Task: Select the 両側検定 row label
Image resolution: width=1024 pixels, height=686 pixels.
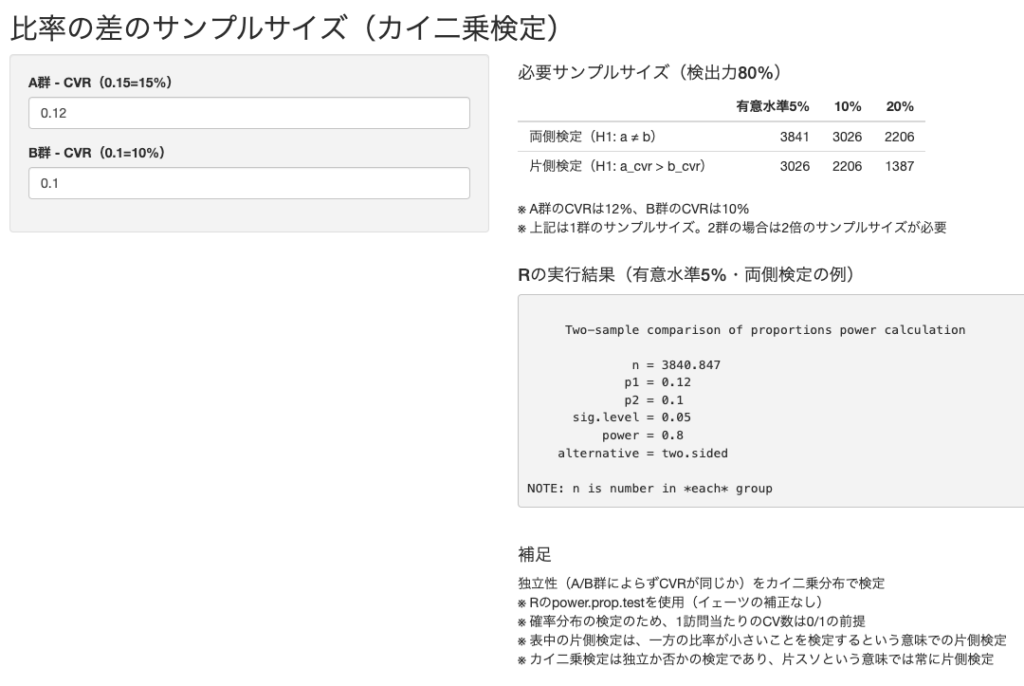Action: (592, 136)
